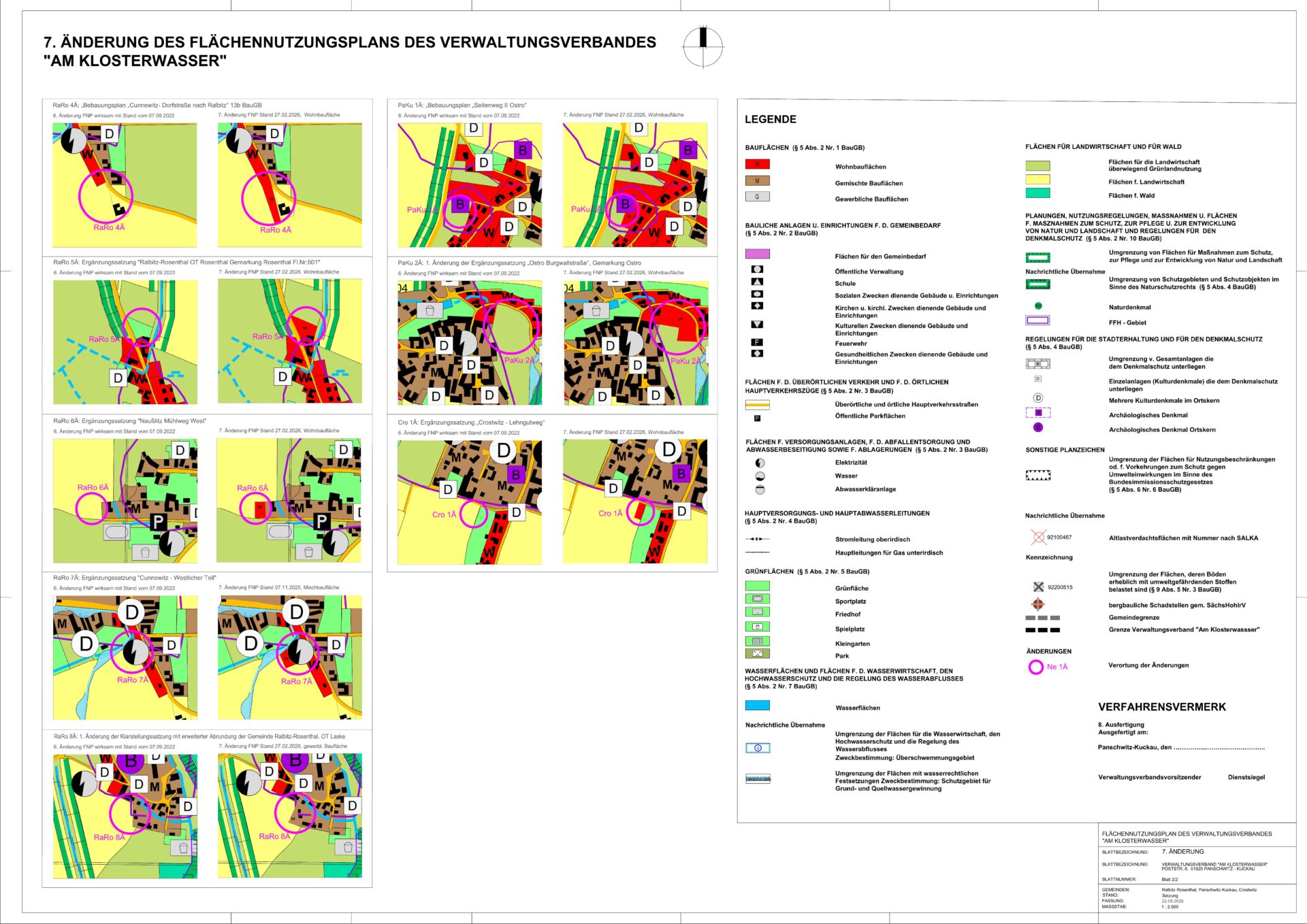Open the PaKu 2Ä 7. Änderung map
The image size is (1307, 924).
[636, 343]
